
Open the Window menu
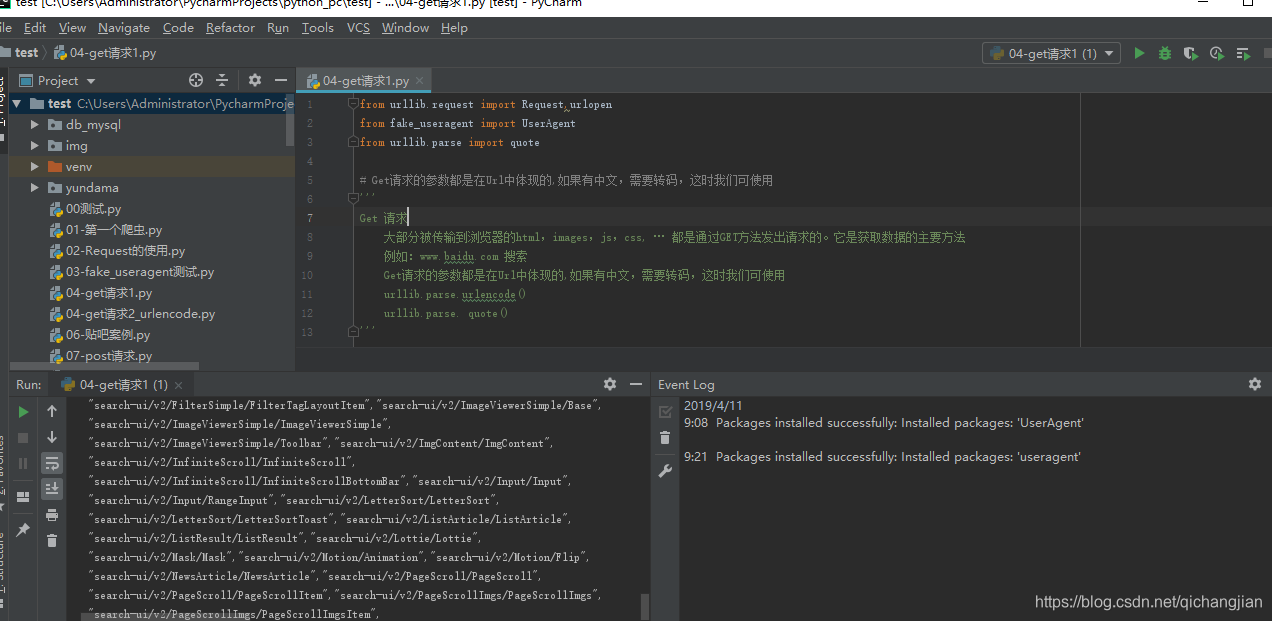coord(405,28)
